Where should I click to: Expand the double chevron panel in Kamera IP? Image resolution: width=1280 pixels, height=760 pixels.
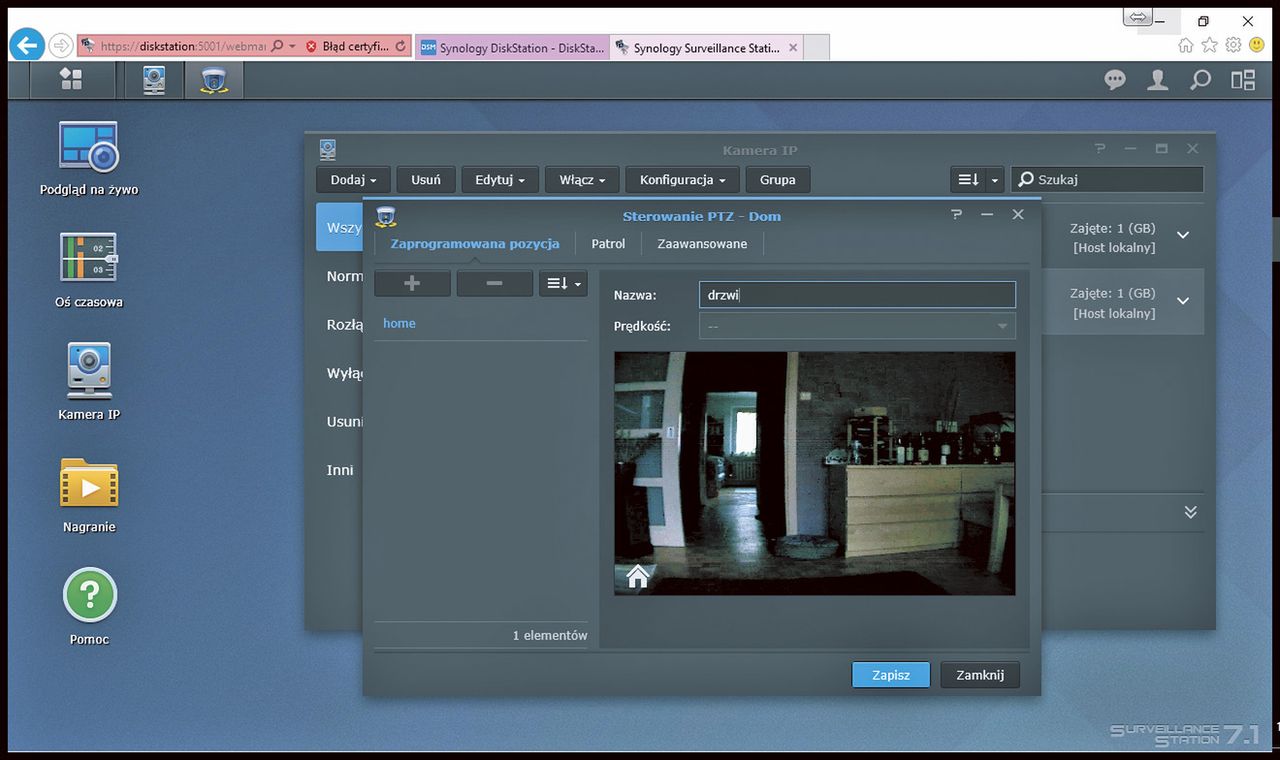click(x=1190, y=511)
